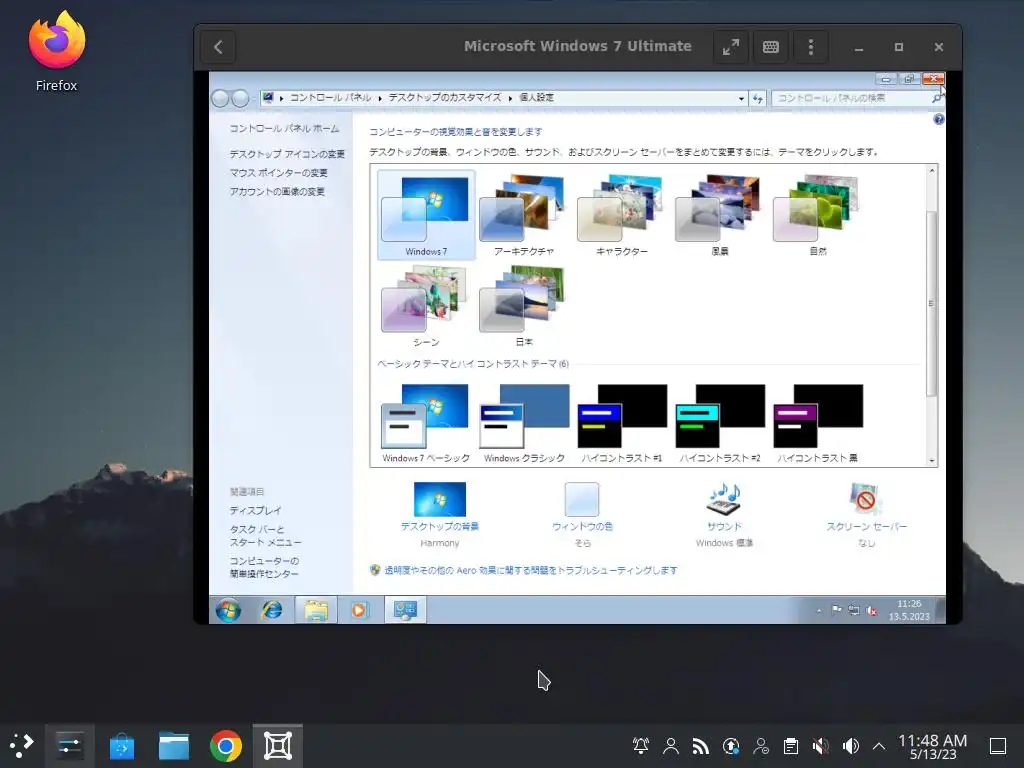Pick the シーン theme
1024x768 pixels.
[x=426, y=306]
